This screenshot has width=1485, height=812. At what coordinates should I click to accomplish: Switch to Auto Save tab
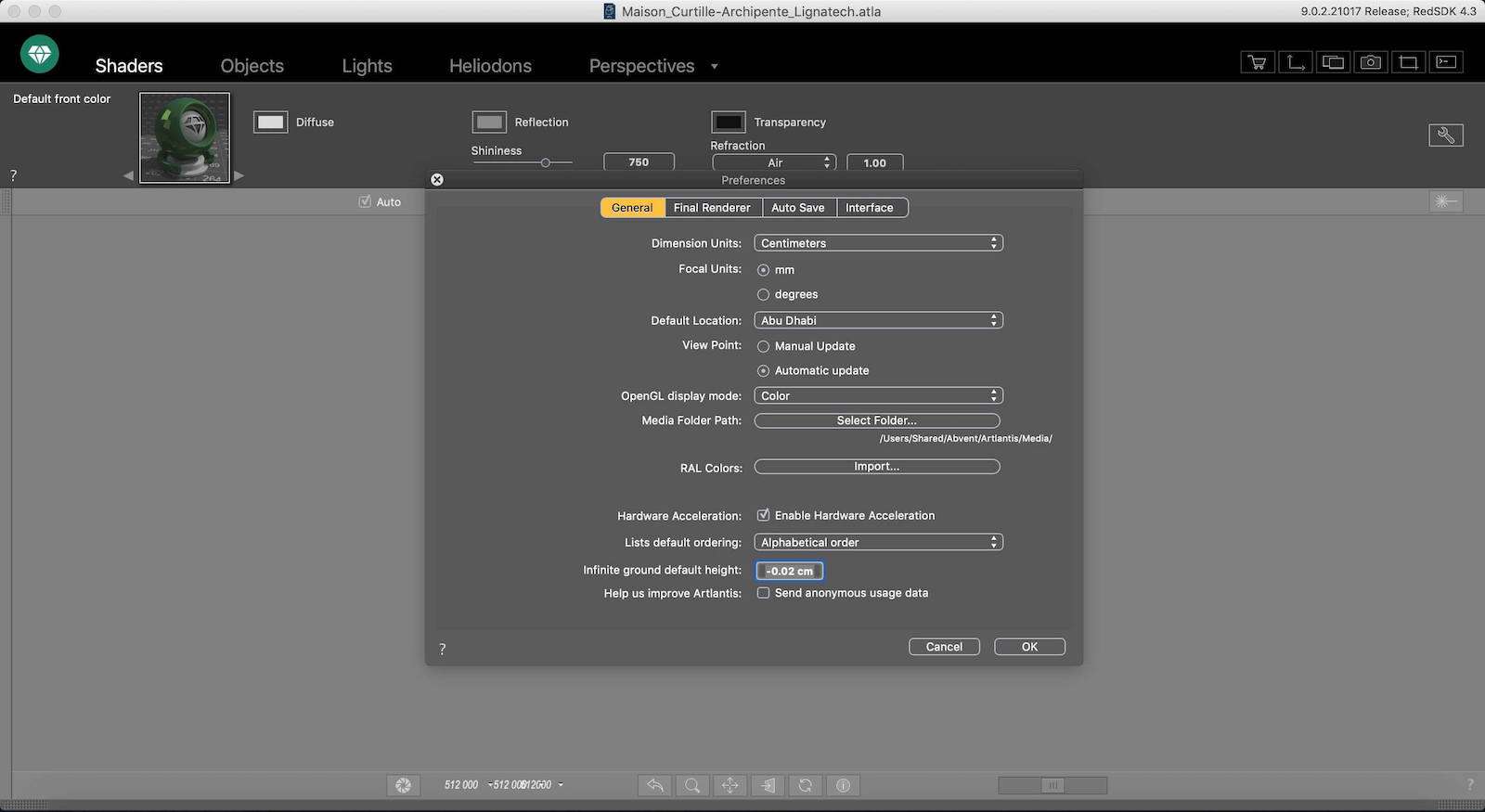click(798, 208)
